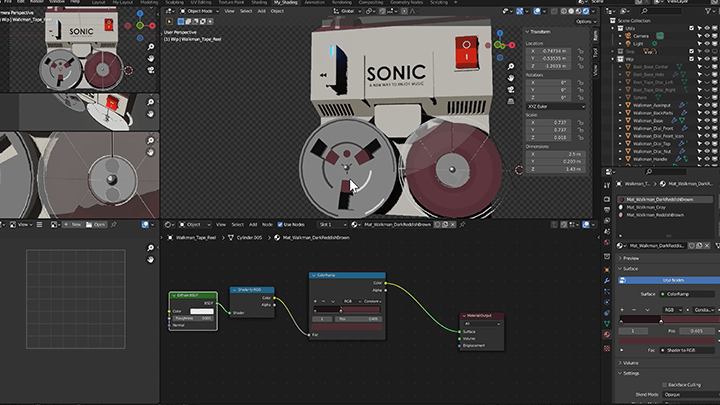Open Texture properties checker tab
This screenshot has width=720, height=405.
(607, 349)
